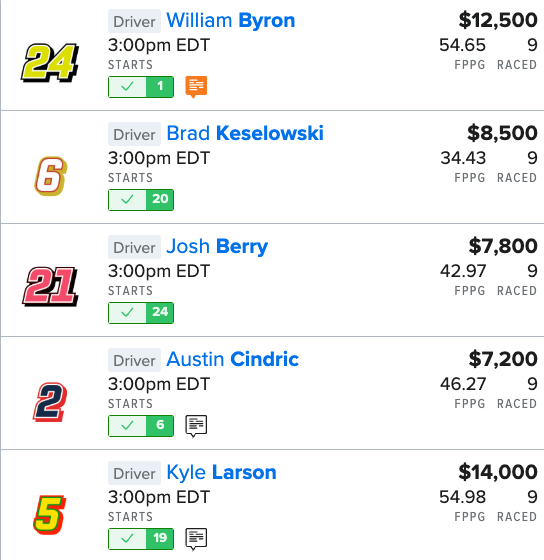The height and width of the screenshot is (560, 544).
Task: Toggle Brad Keselowski's green check badge showing 20
Action: 141,200
